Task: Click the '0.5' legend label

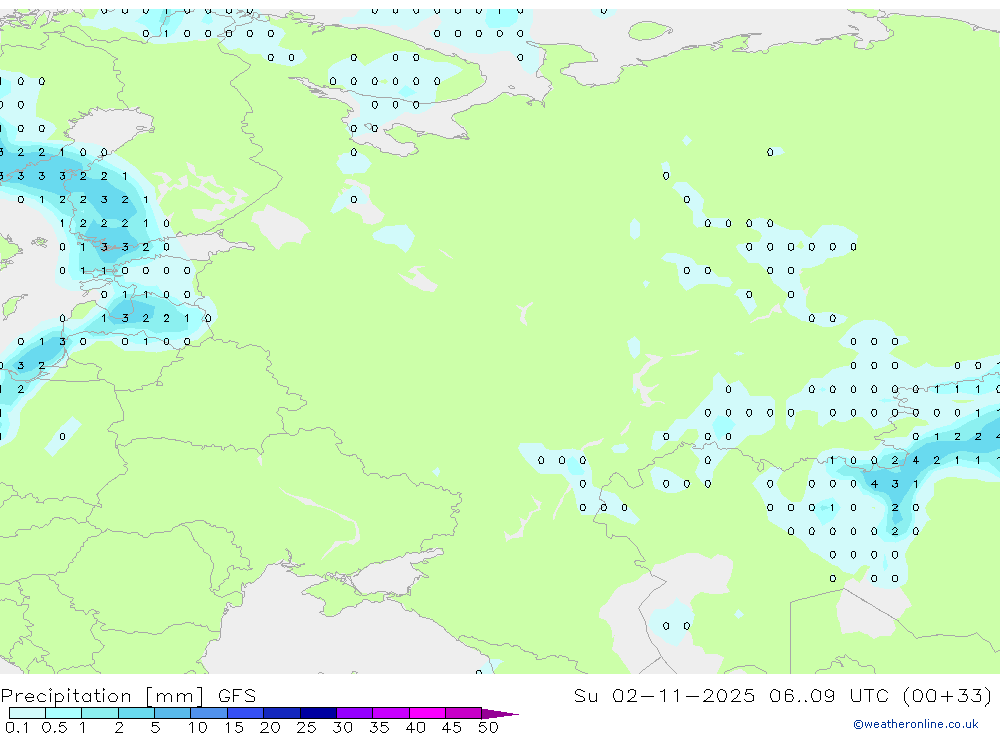Action: pos(54,727)
